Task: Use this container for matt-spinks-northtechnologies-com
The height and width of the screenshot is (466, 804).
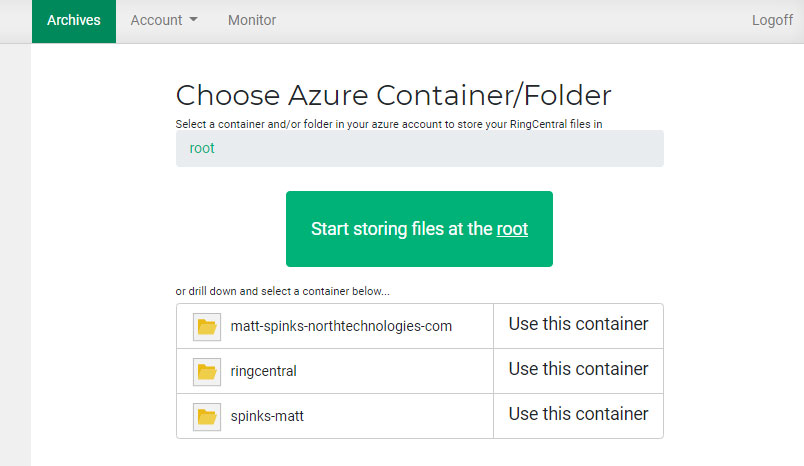Action: pos(578,324)
